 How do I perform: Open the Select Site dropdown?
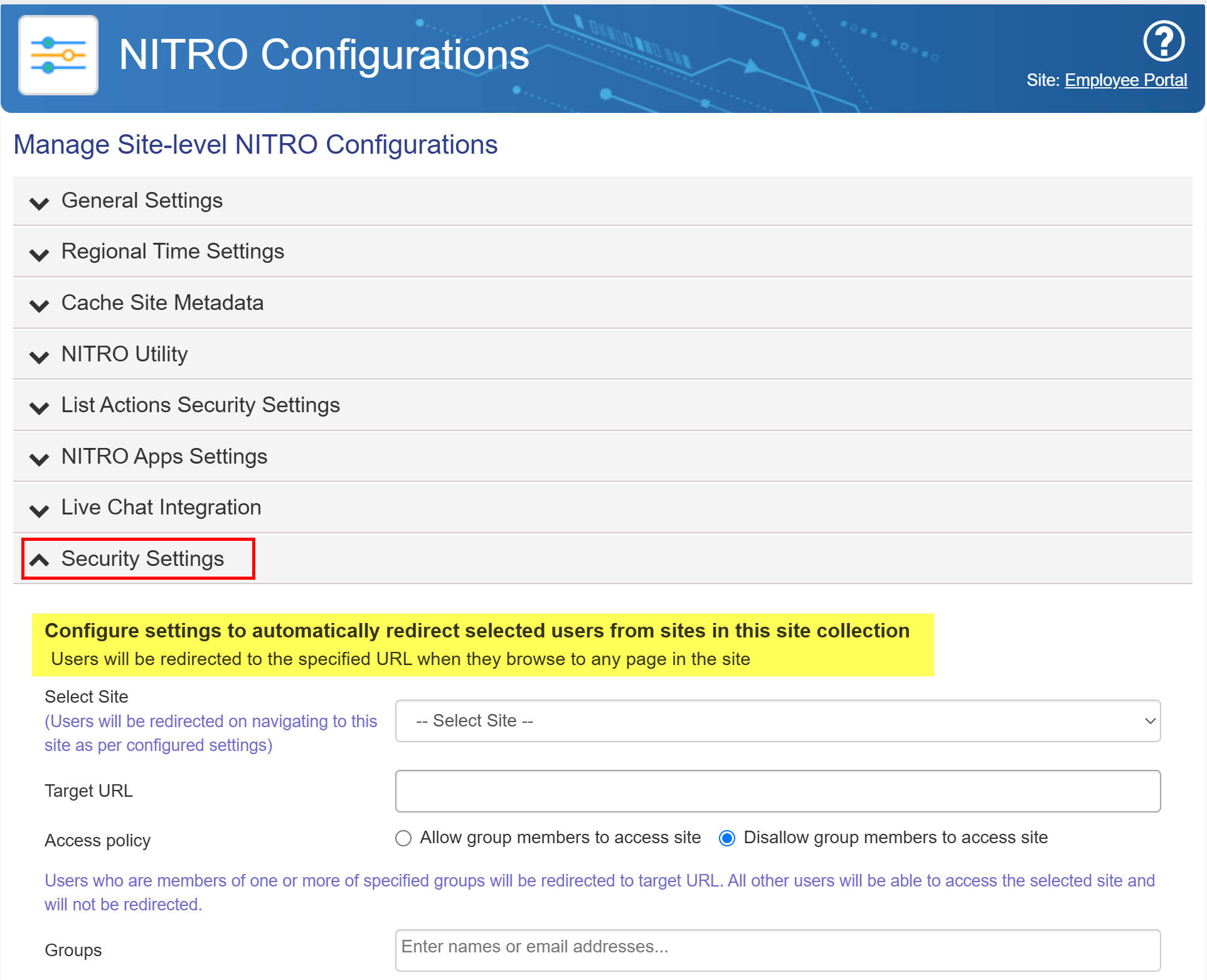click(x=777, y=721)
